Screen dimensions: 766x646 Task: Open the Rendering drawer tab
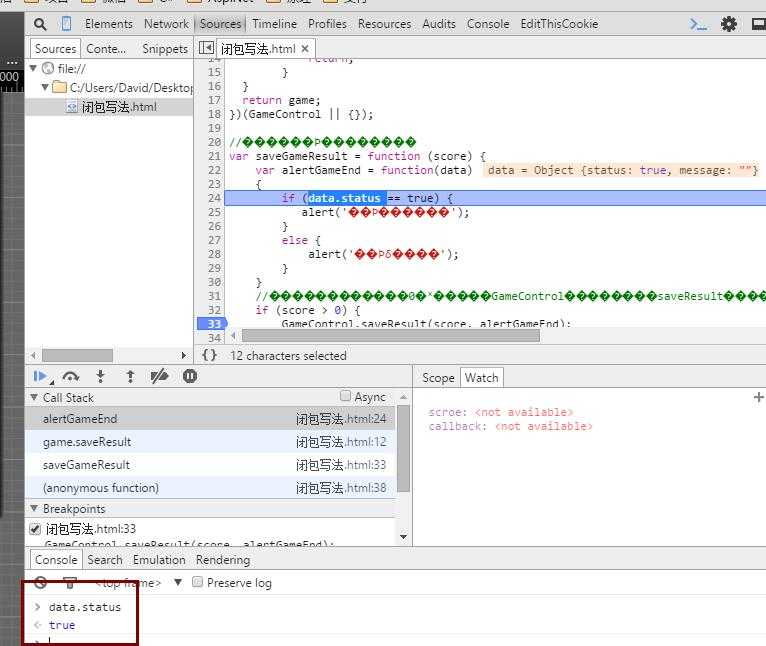[223, 560]
